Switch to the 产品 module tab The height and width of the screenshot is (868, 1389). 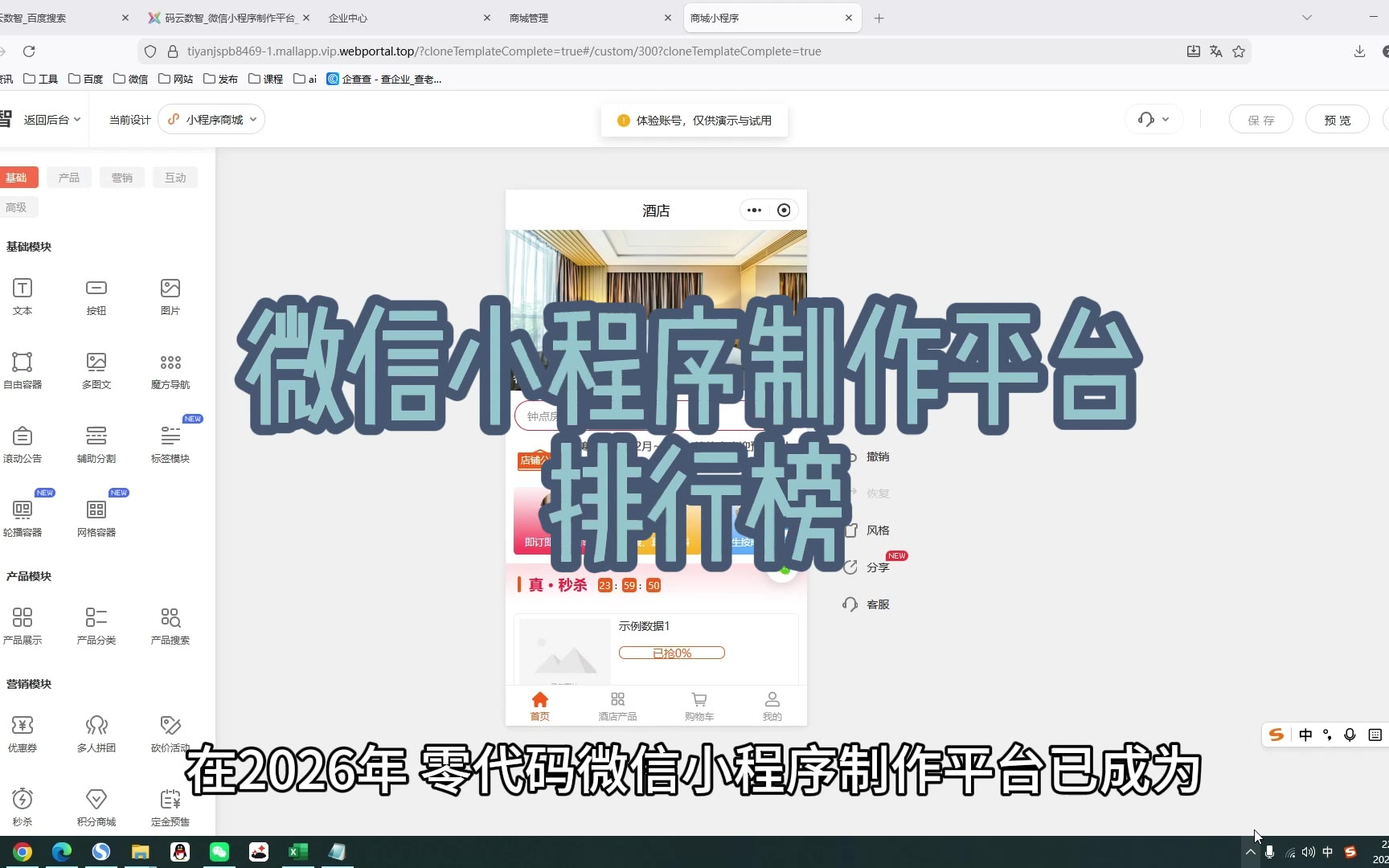pyautogui.click(x=69, y=178)
